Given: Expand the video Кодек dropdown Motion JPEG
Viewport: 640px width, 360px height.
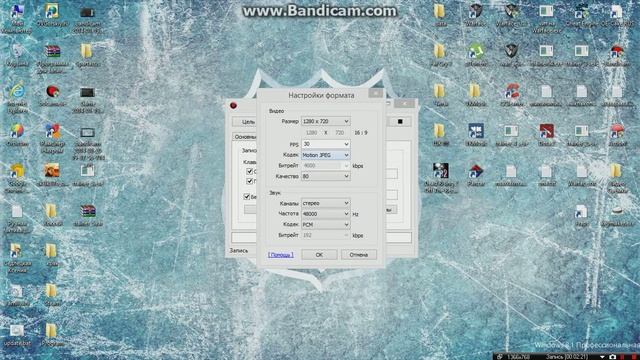Looking at the screenshot, I should click(325, 155).
